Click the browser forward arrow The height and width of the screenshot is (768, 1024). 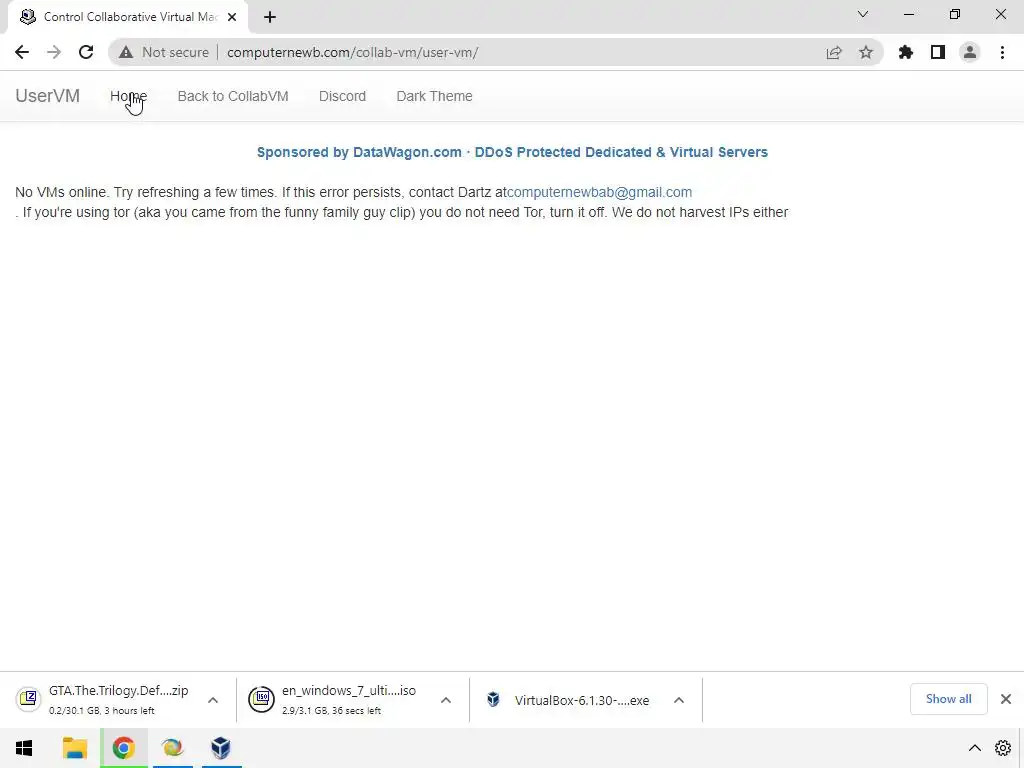[54, 52]
